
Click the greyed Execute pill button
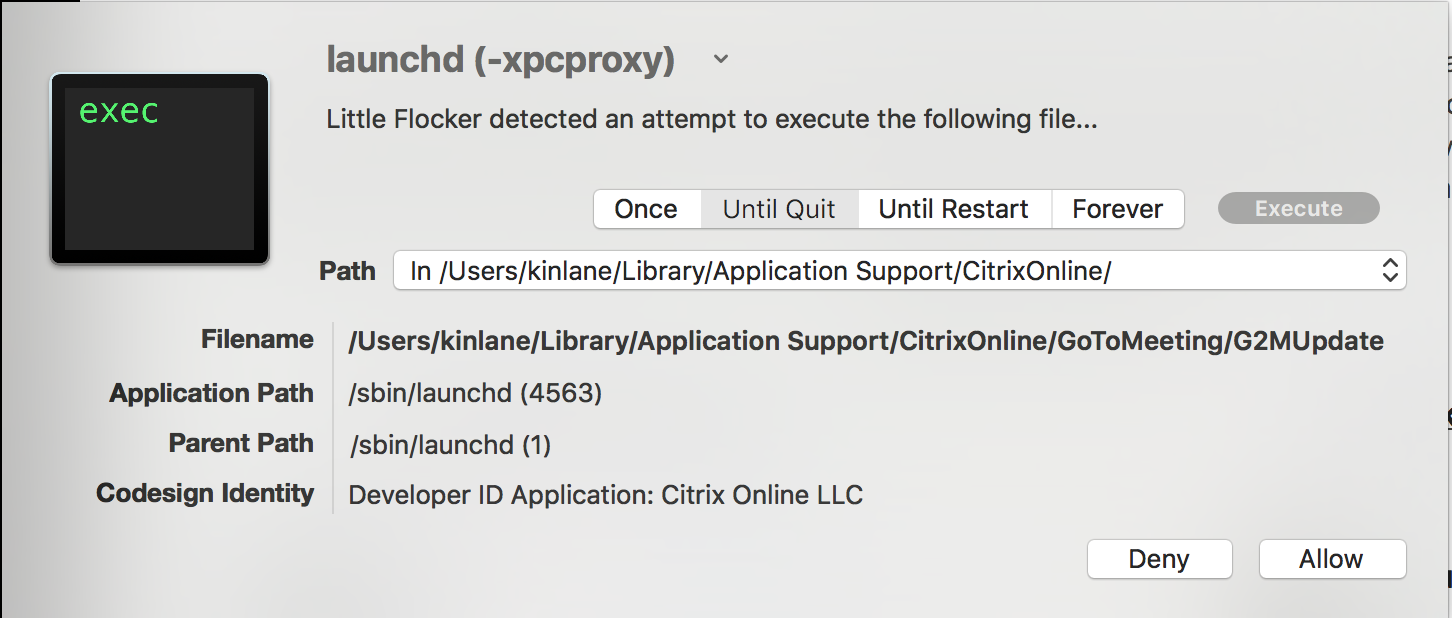(x=1299, y=209)
